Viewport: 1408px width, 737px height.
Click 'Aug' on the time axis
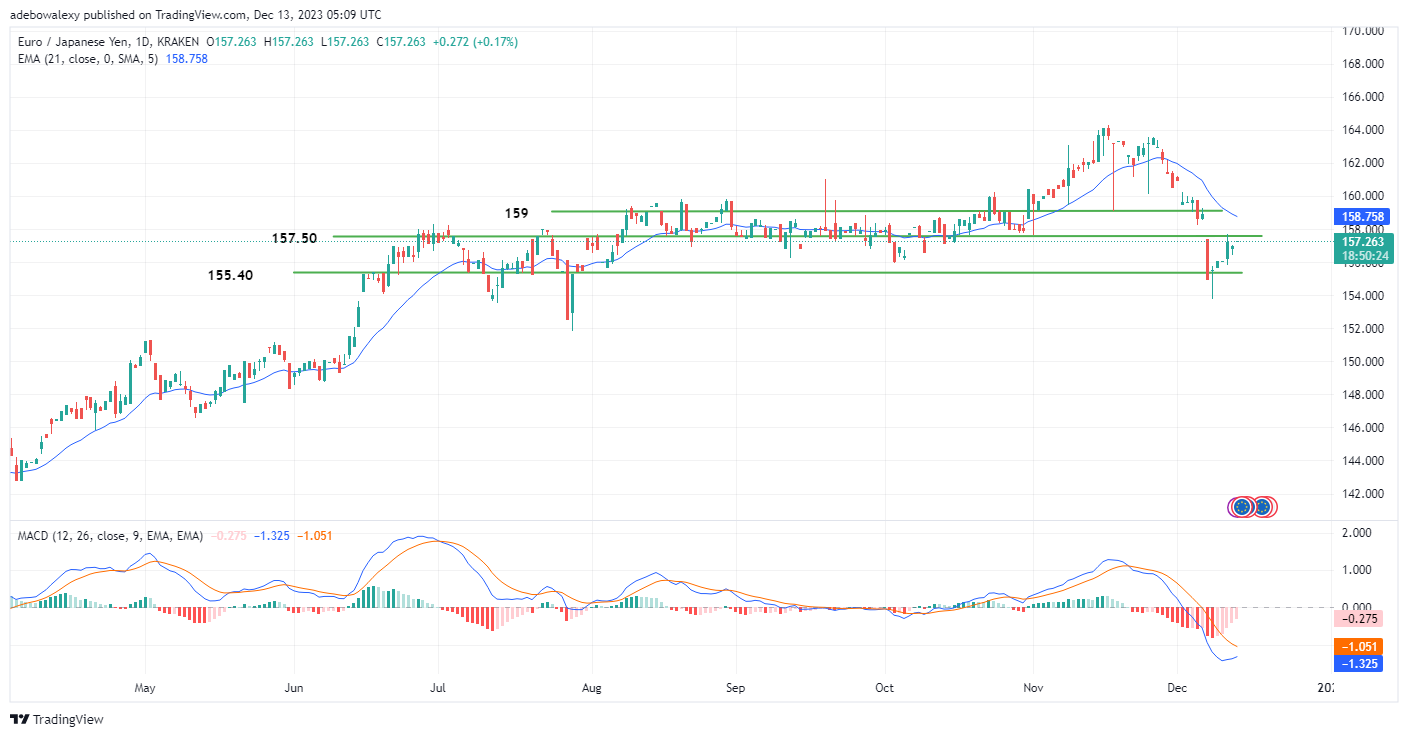pos(591,689)
